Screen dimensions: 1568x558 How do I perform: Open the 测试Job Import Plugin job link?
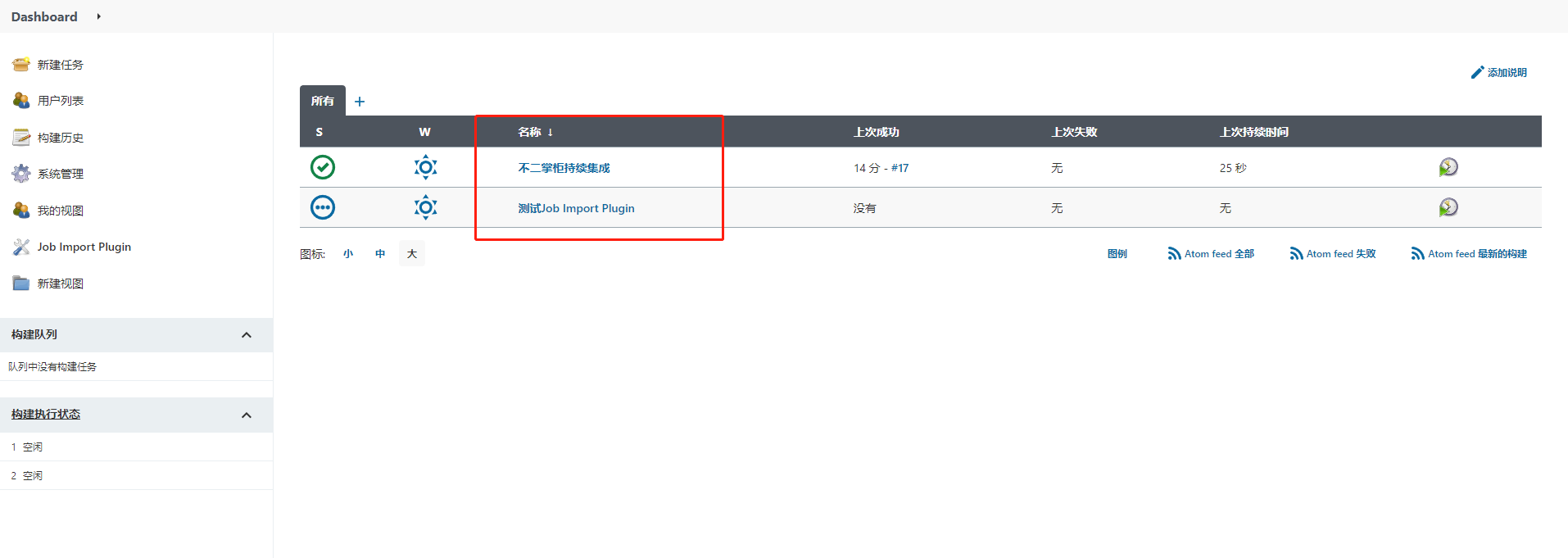click(x=576, y=208)
